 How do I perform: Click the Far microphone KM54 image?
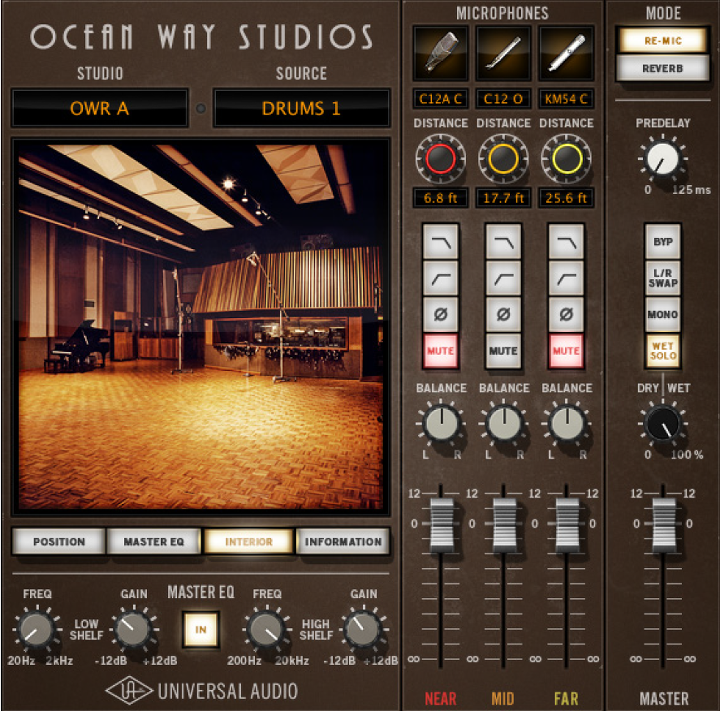[566, 53]
